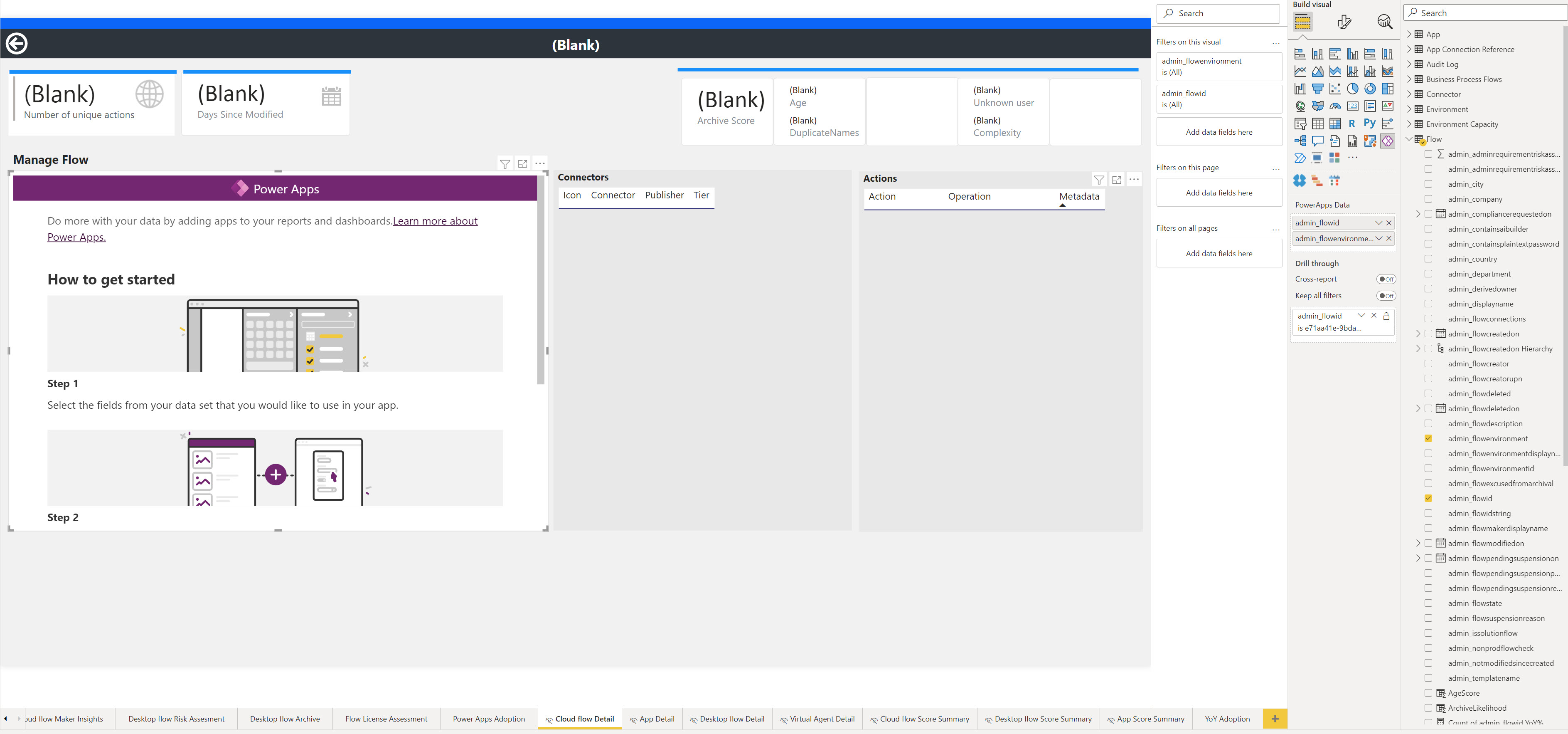
Task: Select the treemap visual icon
Action: [x=1388, y=89]
